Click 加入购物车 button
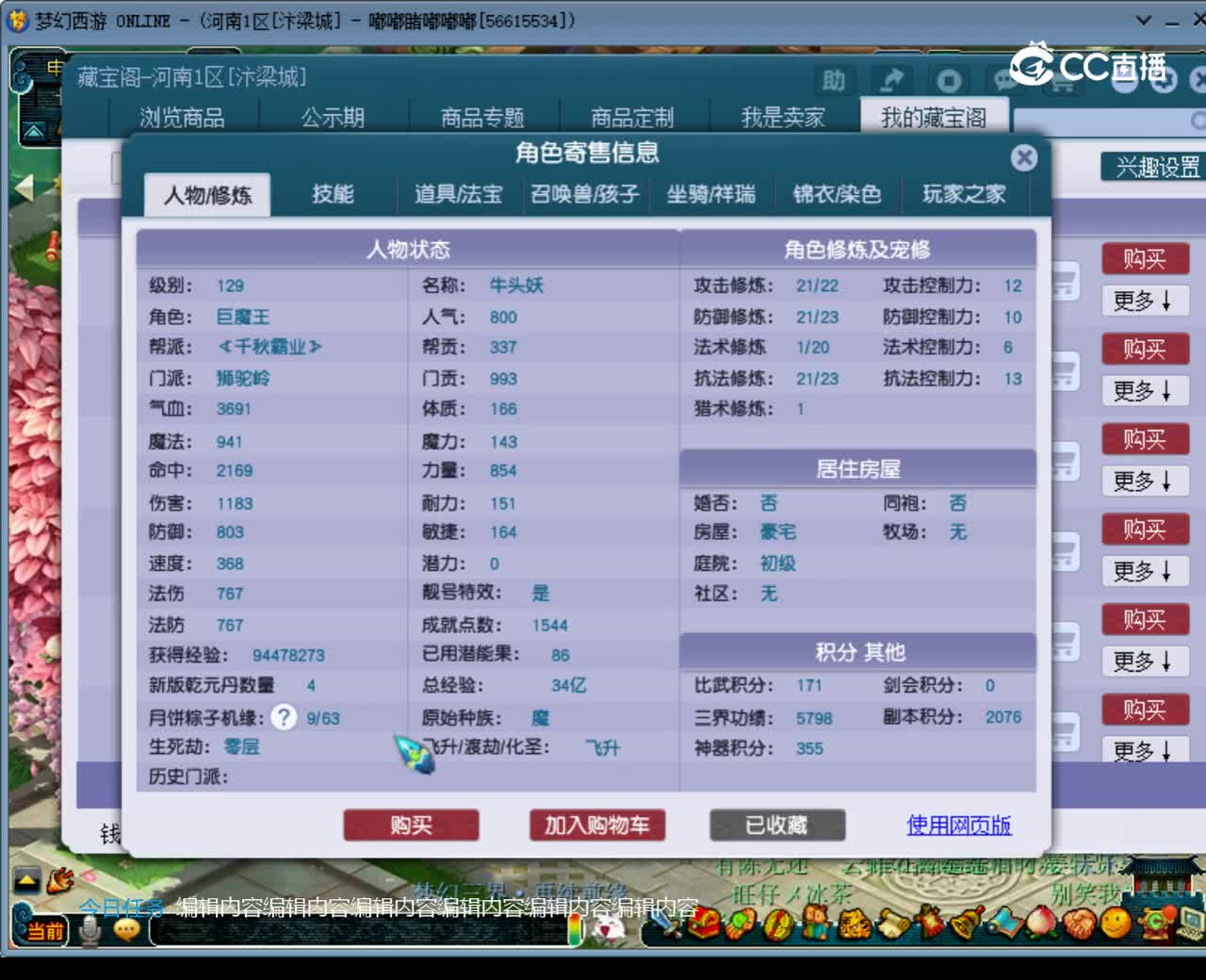Screen dimensions: 1206x980 tap(597, 825)
